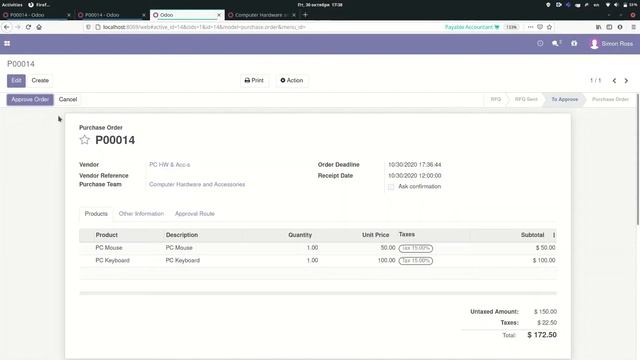640x360 pixels.
Task: Open the conversations chat icon
Action: (x=556, y=43)
